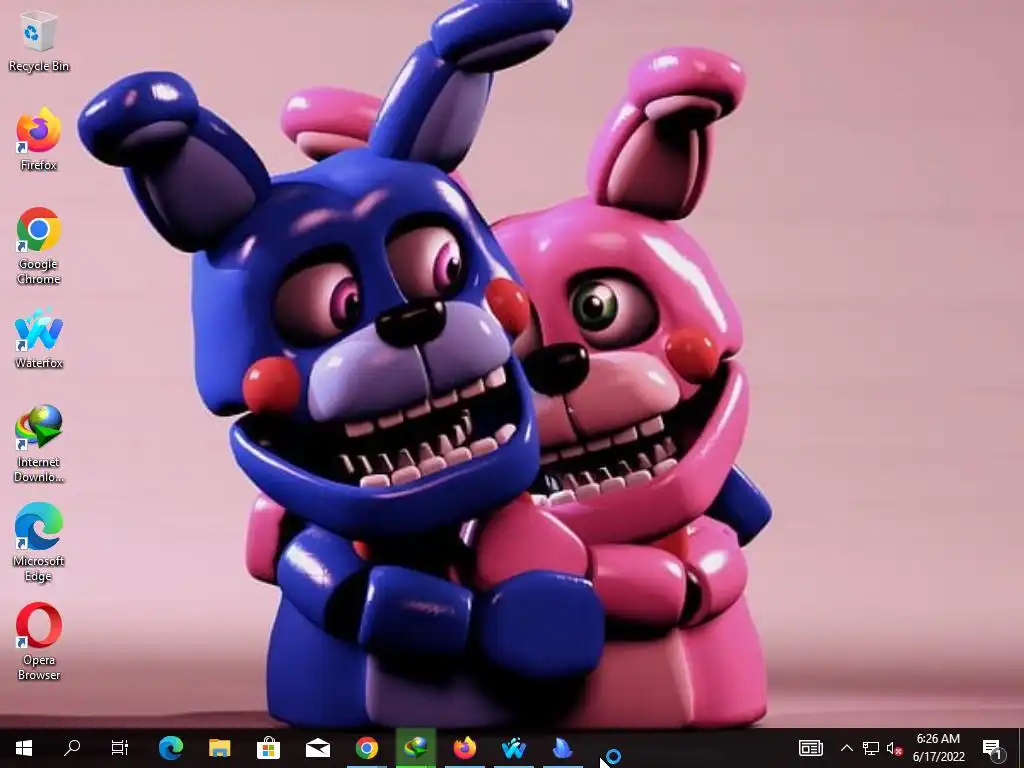The width and height of the screenshot is (1024, 768).
Task: Open the muted volume tray icon
Action: (x=895, y=748)
